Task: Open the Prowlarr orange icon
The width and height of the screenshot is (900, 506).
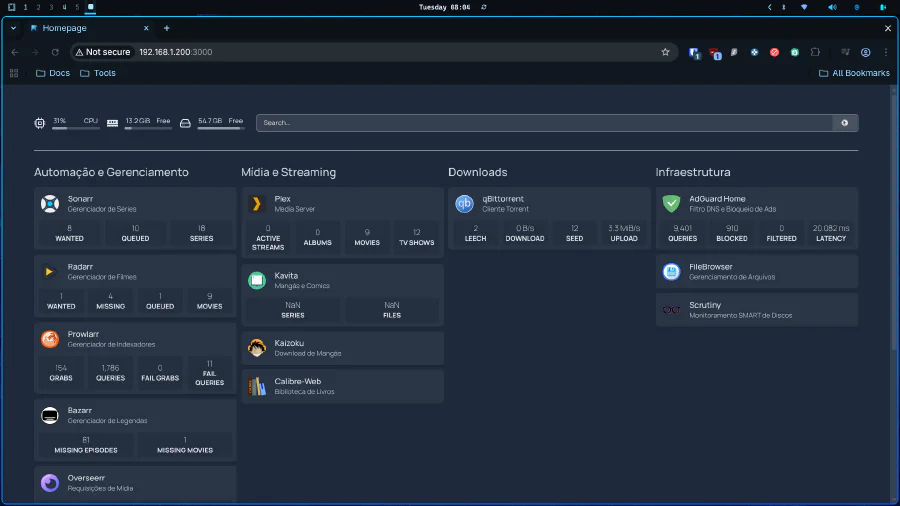Action: (50, 339)
